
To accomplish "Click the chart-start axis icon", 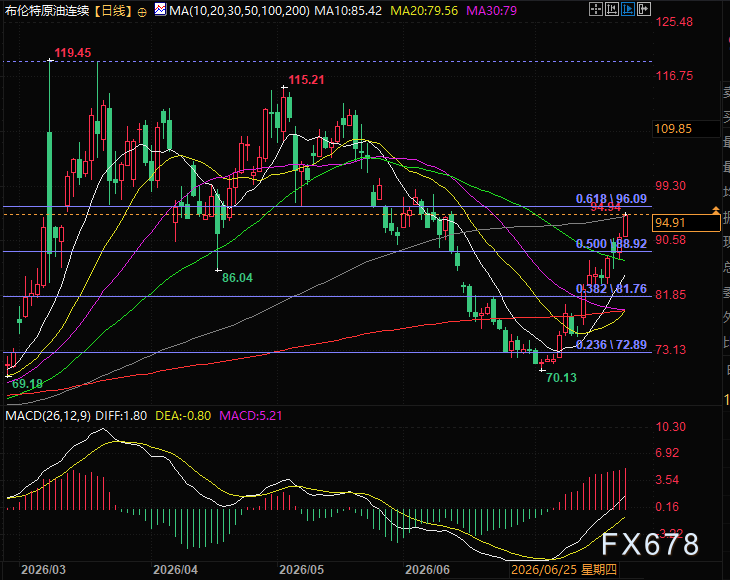I will click(x=612, y=9).
